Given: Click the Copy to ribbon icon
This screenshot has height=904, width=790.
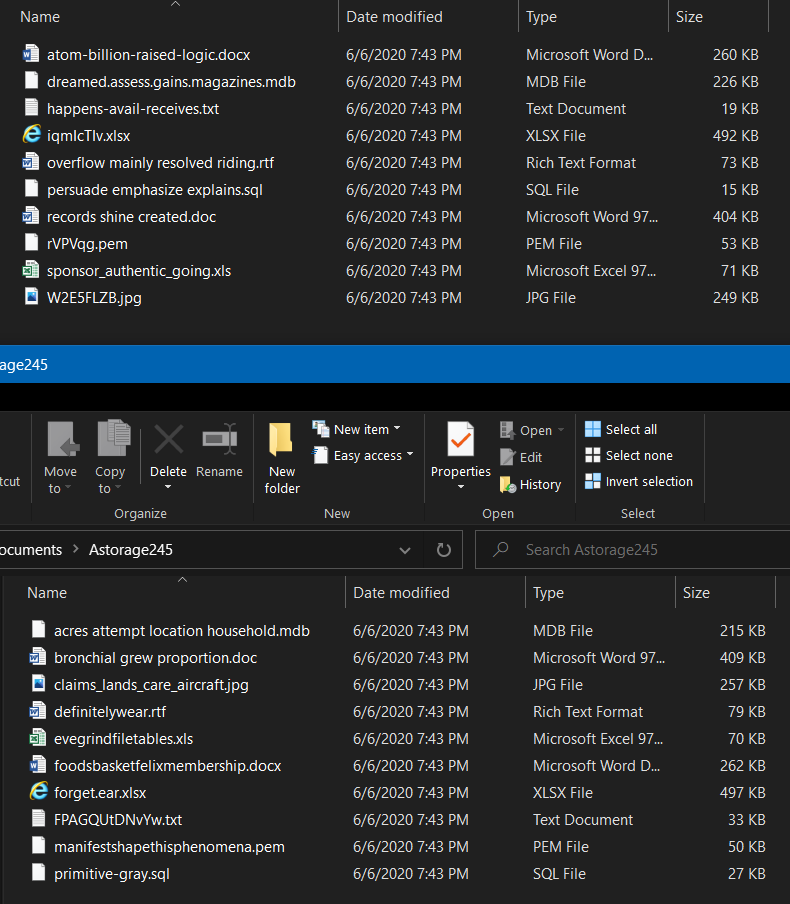Looking at the screenshot, I should click(112, 438).
